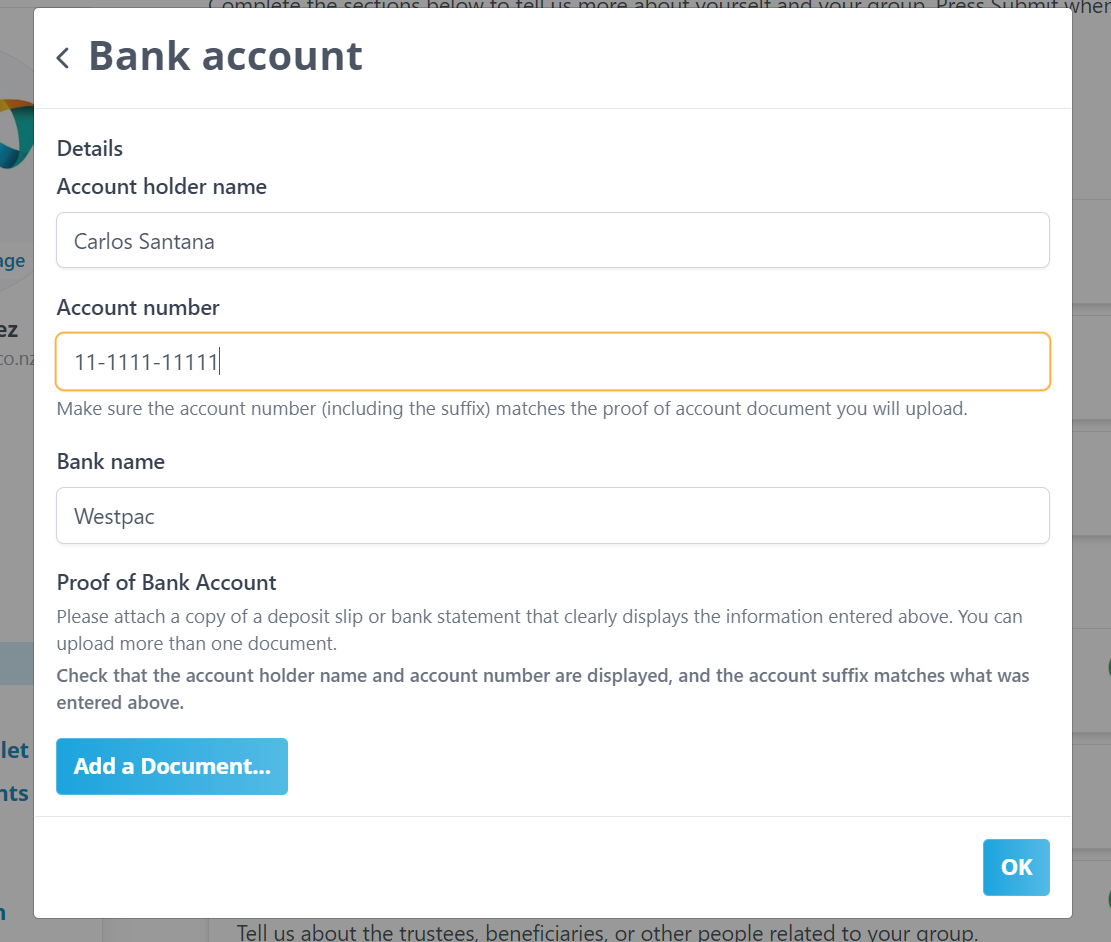The image size is (1111, 942).
Task: Click the 'Proof of Bank Account' heading
Action: [167, 582]
